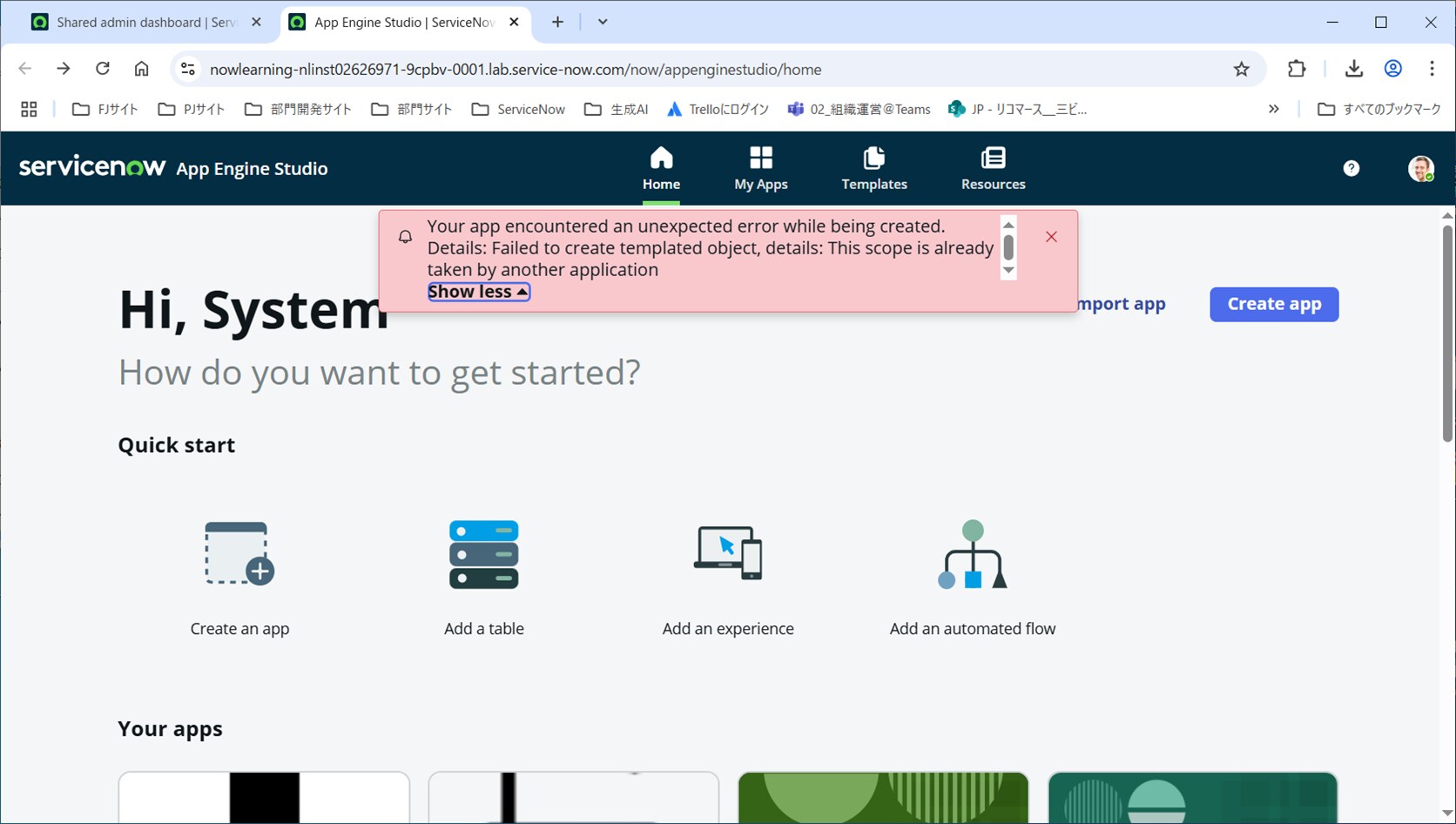Image resolution: width=1456 pixels, height=824 pixels.
Task: View site information icon in address bar
Action: point(188,69)
